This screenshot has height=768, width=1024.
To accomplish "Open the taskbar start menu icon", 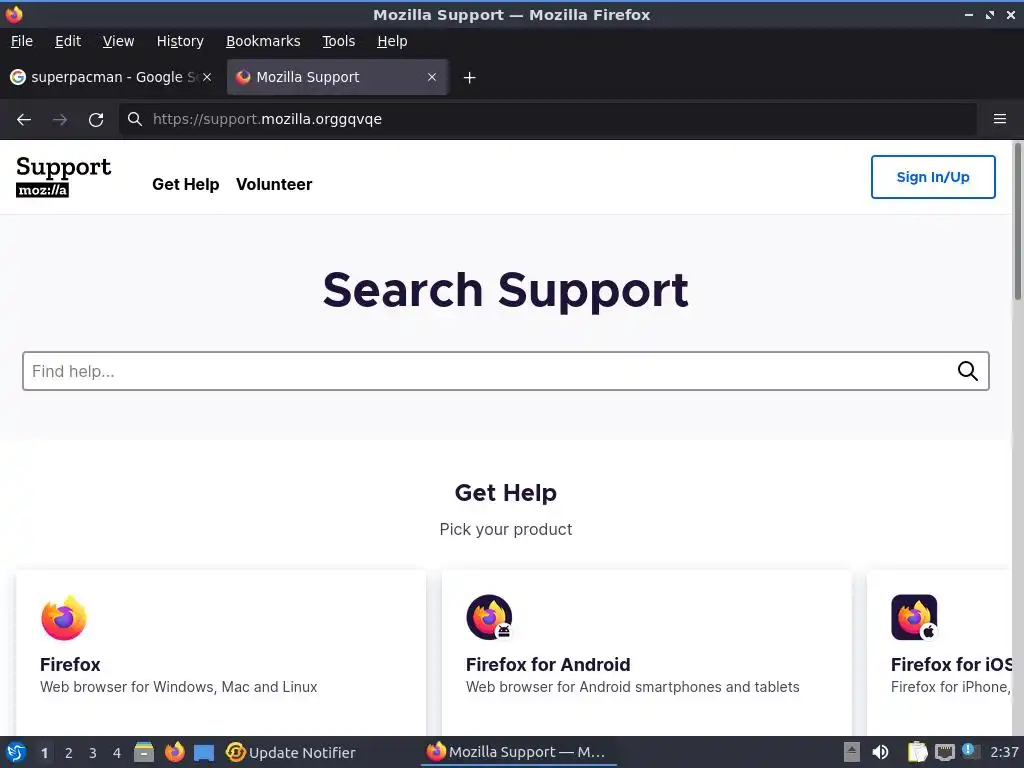I will coord(16,752).
